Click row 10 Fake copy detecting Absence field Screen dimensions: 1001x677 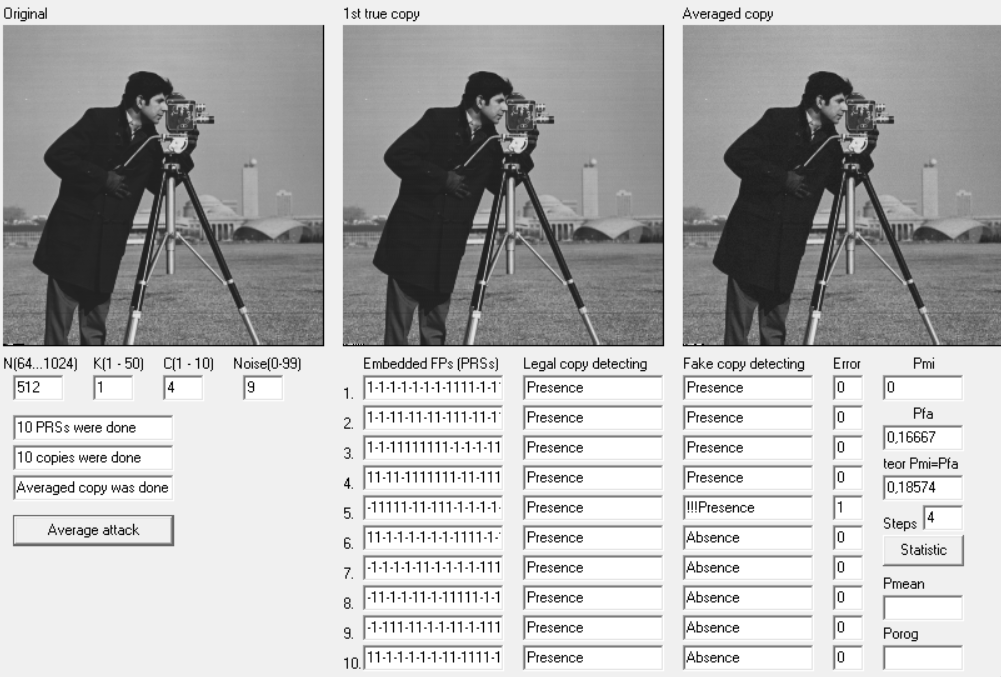coord(748,658)
